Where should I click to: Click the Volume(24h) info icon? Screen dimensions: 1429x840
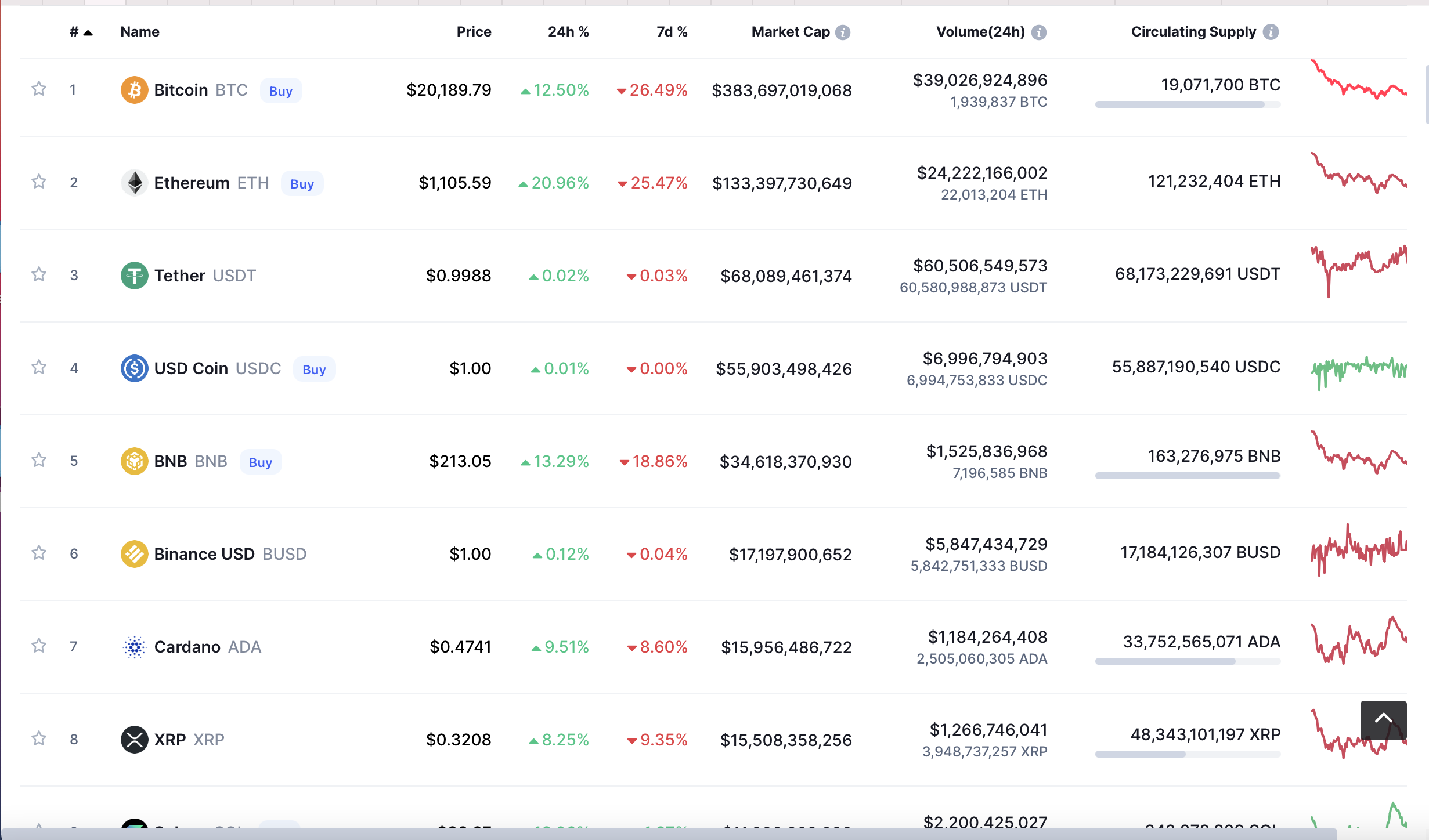pos(1039,32)
